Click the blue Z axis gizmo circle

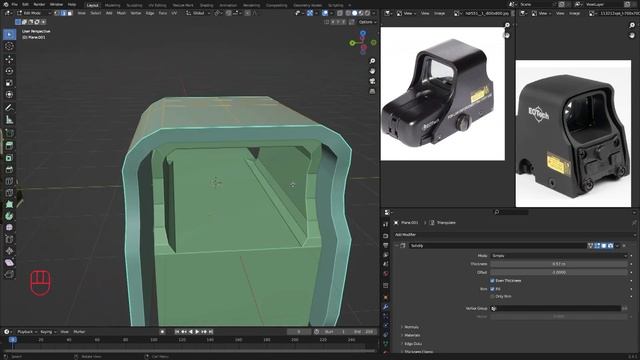click(363, 34)
